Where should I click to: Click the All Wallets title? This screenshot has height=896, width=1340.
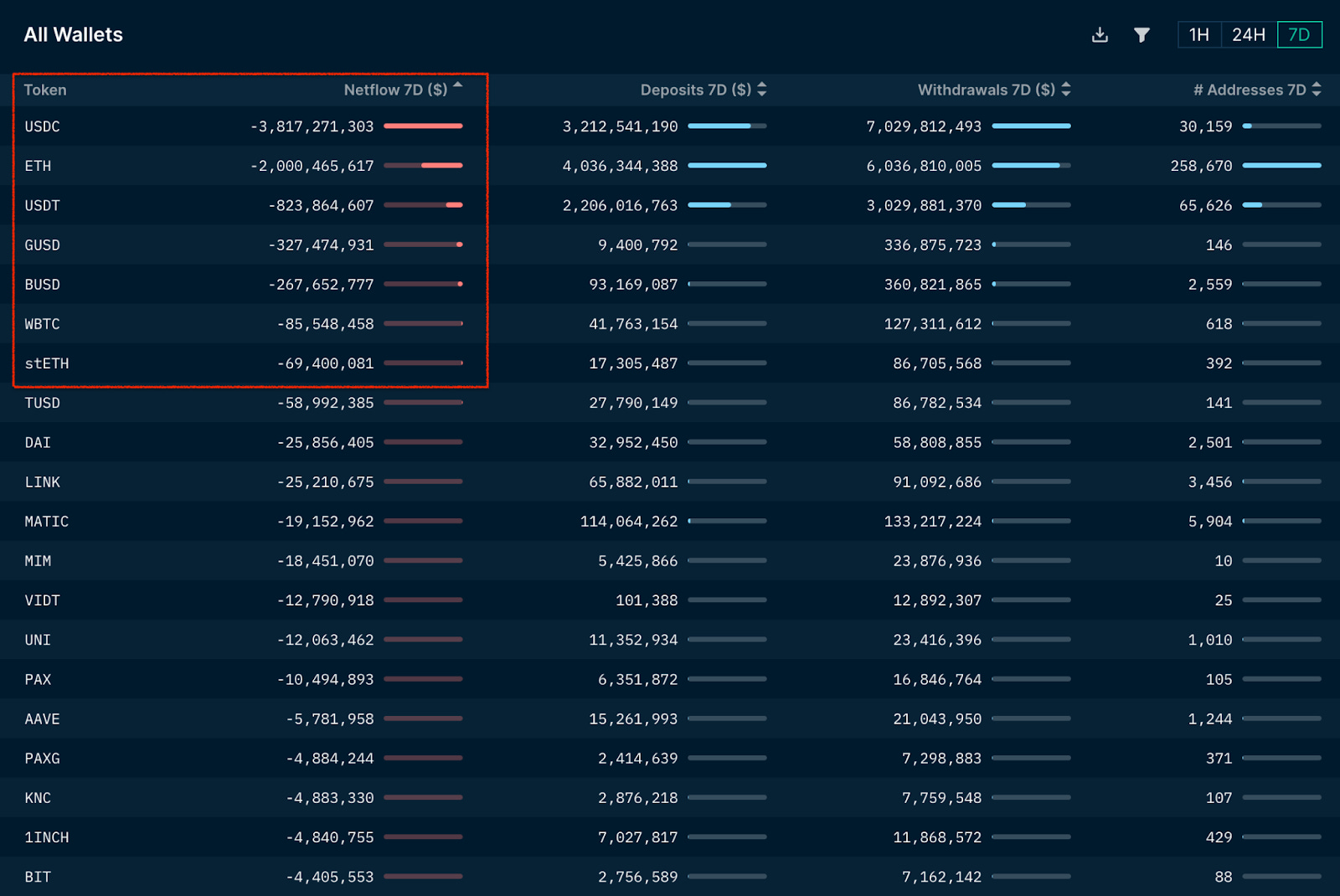pyautogui.click(x=74, y=34)
